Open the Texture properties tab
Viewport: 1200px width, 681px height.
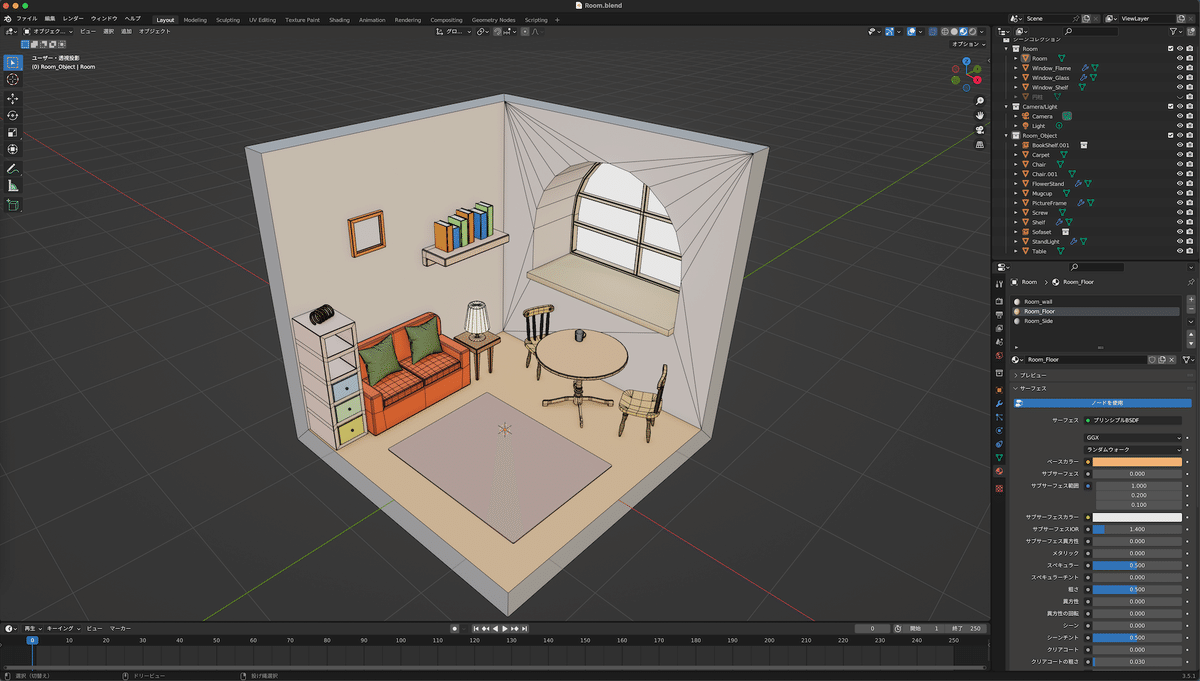[x=999, y=488]
